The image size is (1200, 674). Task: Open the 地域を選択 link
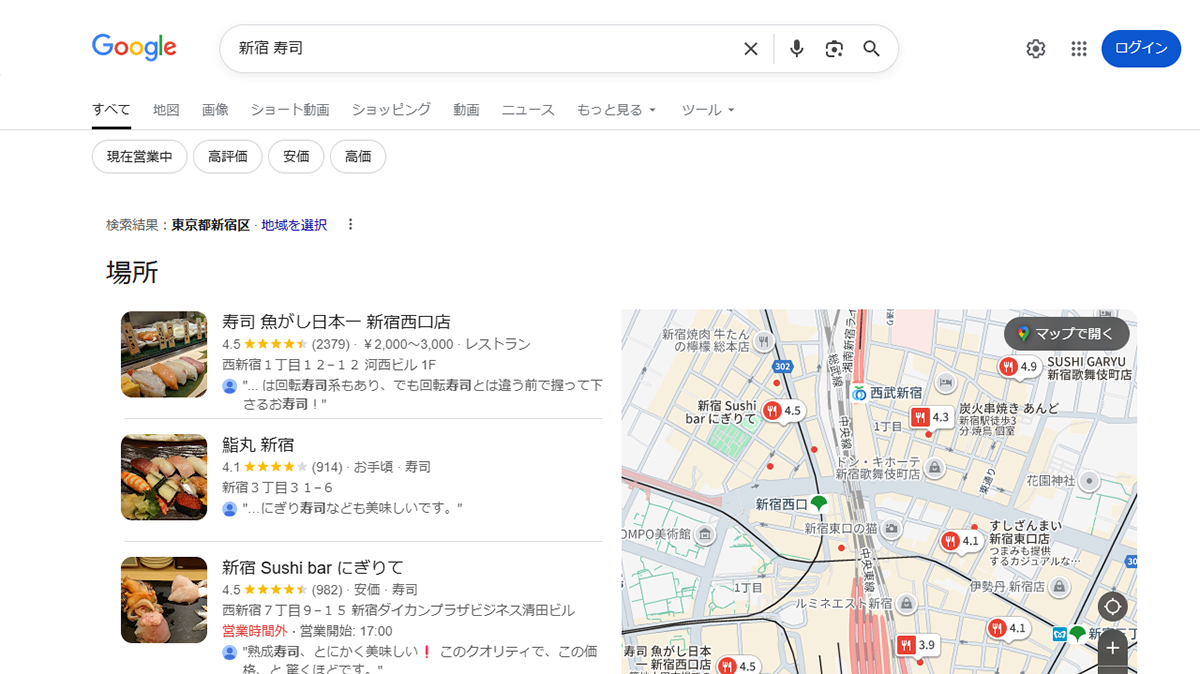point(291,225)
